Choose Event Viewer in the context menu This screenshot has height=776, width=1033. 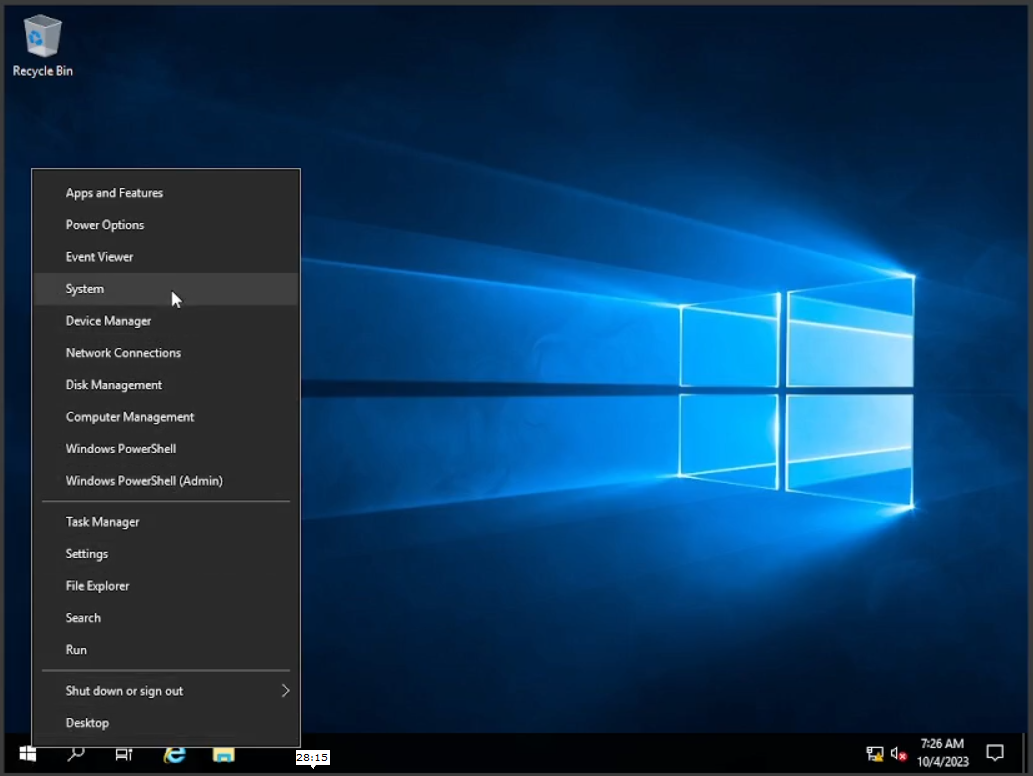point(99,257)
